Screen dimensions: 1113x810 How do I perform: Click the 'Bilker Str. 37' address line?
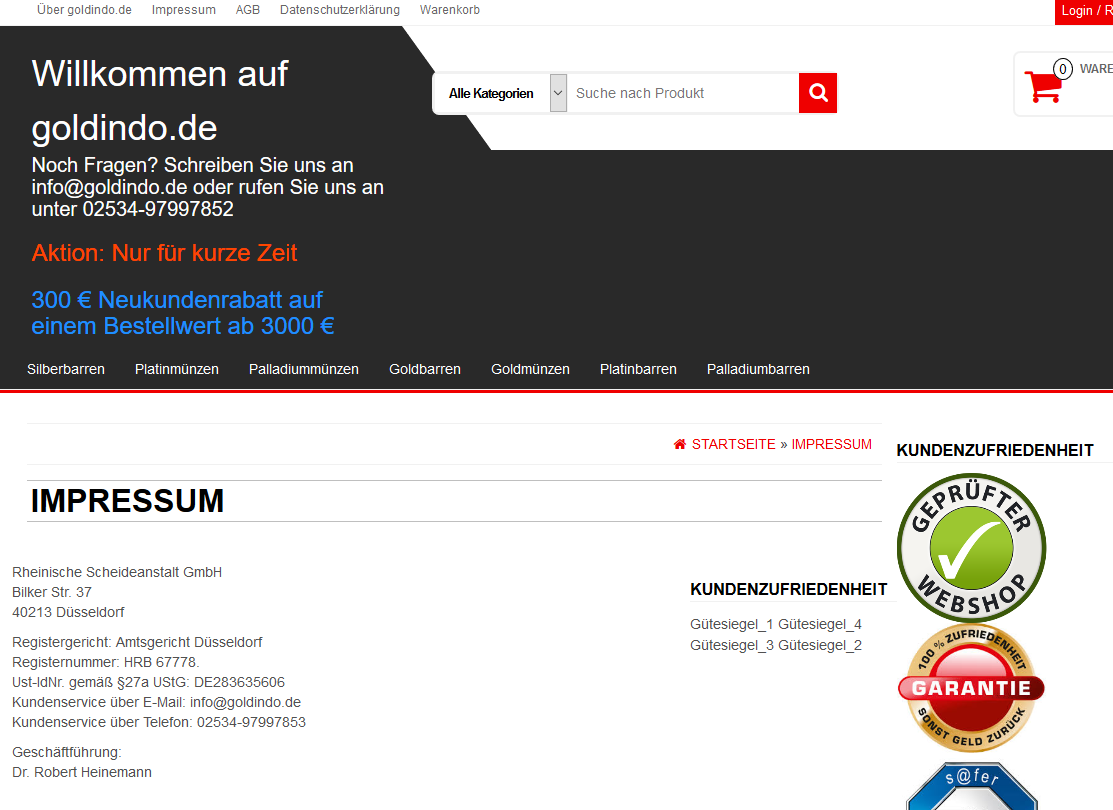point(52,592)
